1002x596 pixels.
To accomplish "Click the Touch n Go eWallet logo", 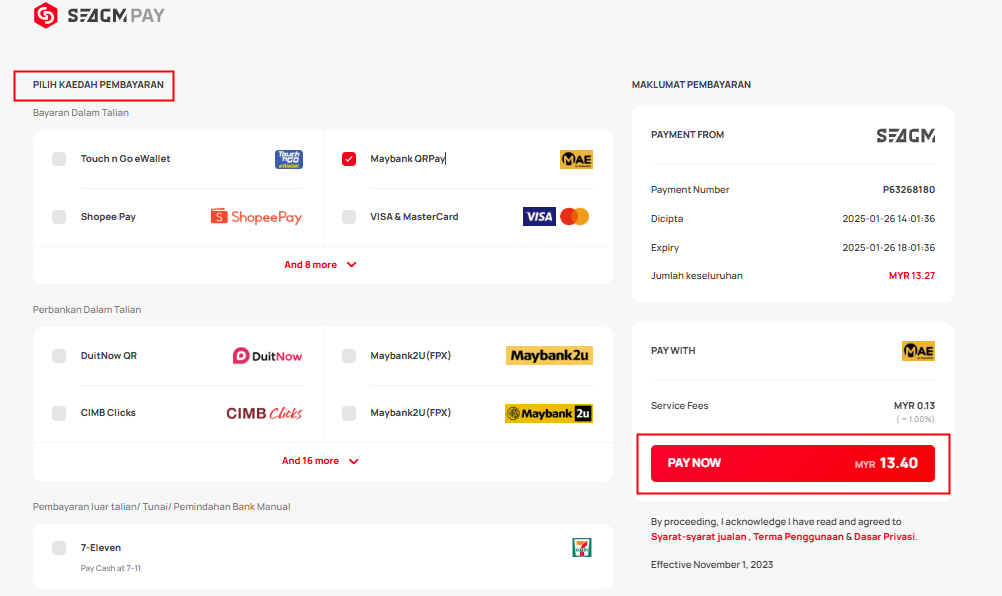I will [289, 159].
